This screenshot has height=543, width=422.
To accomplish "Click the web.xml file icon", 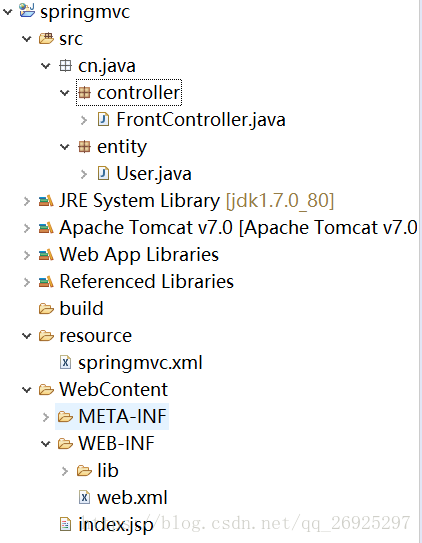I will click(84, 498).
